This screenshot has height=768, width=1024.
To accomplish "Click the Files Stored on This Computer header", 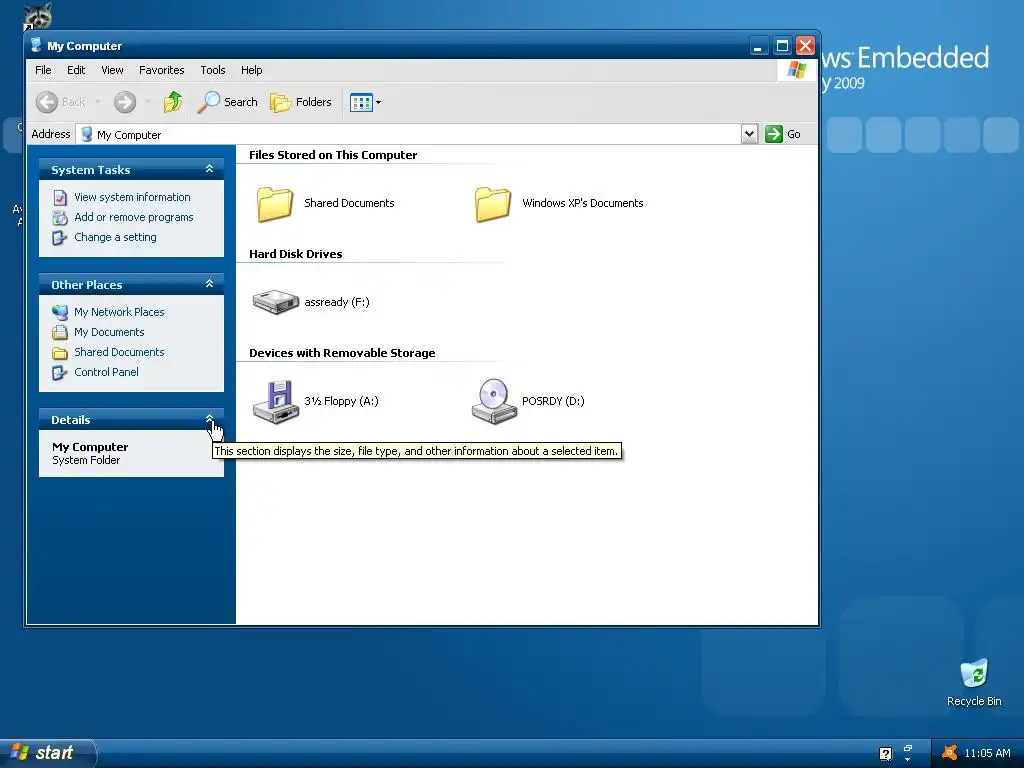I will point(332,155).
